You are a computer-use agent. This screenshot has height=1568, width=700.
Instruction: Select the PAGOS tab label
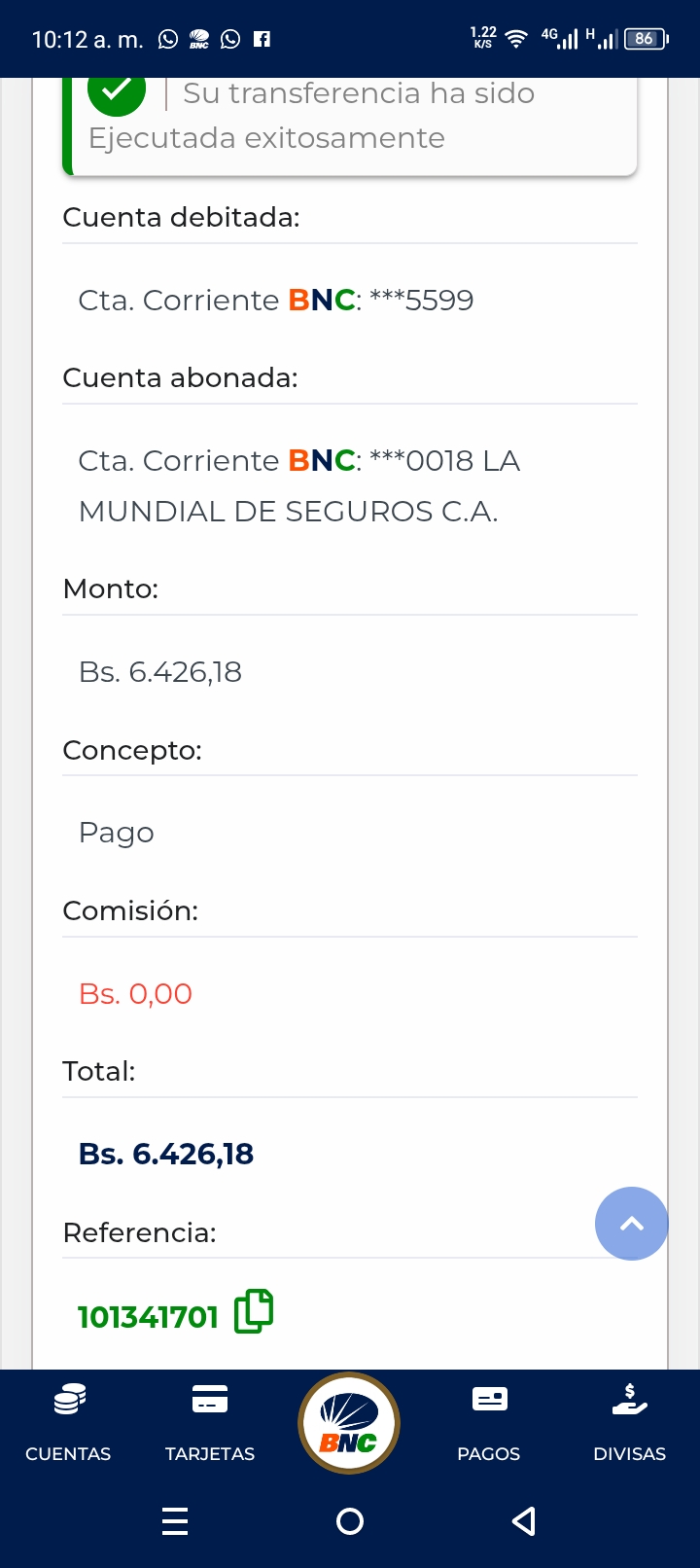pos(489,1454)
